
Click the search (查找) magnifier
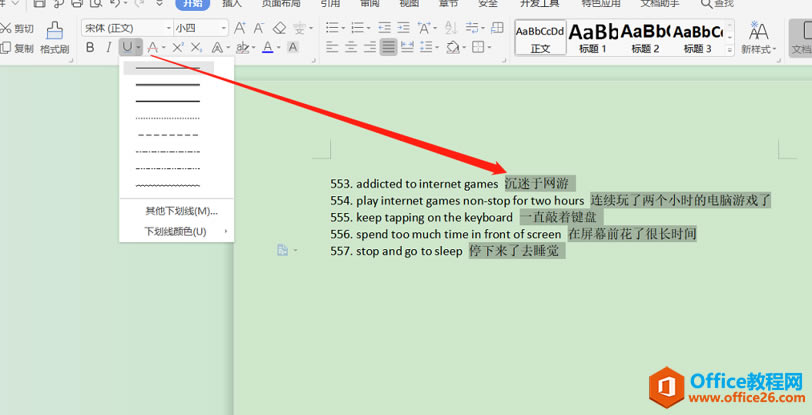tap(706, 4)
